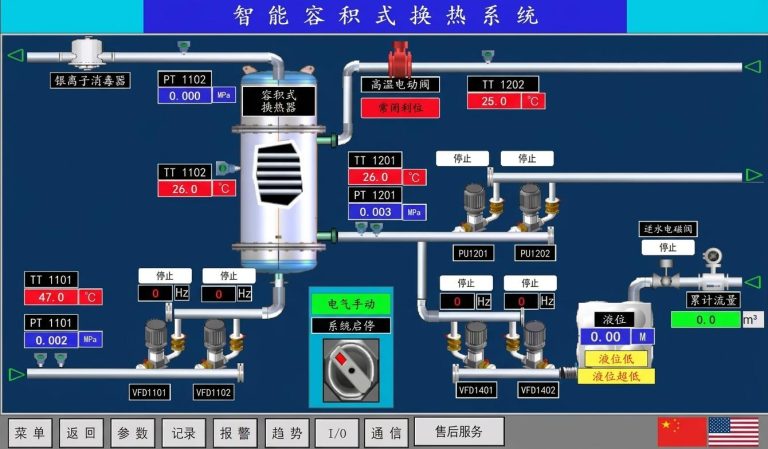Click the makeup water solenoid valve icon

666,276
